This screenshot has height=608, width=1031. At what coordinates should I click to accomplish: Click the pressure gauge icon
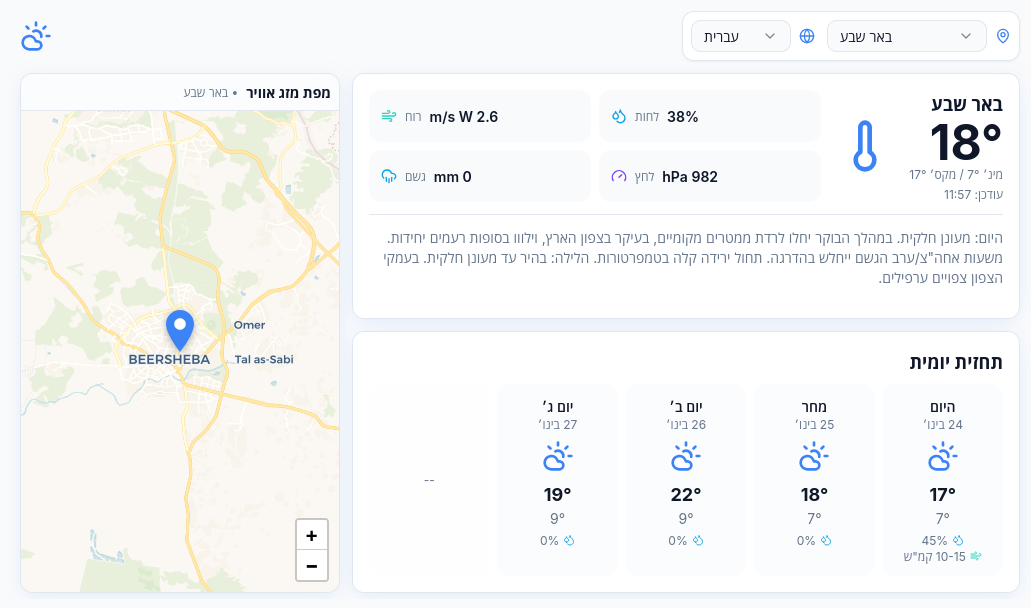click(618, 177)
